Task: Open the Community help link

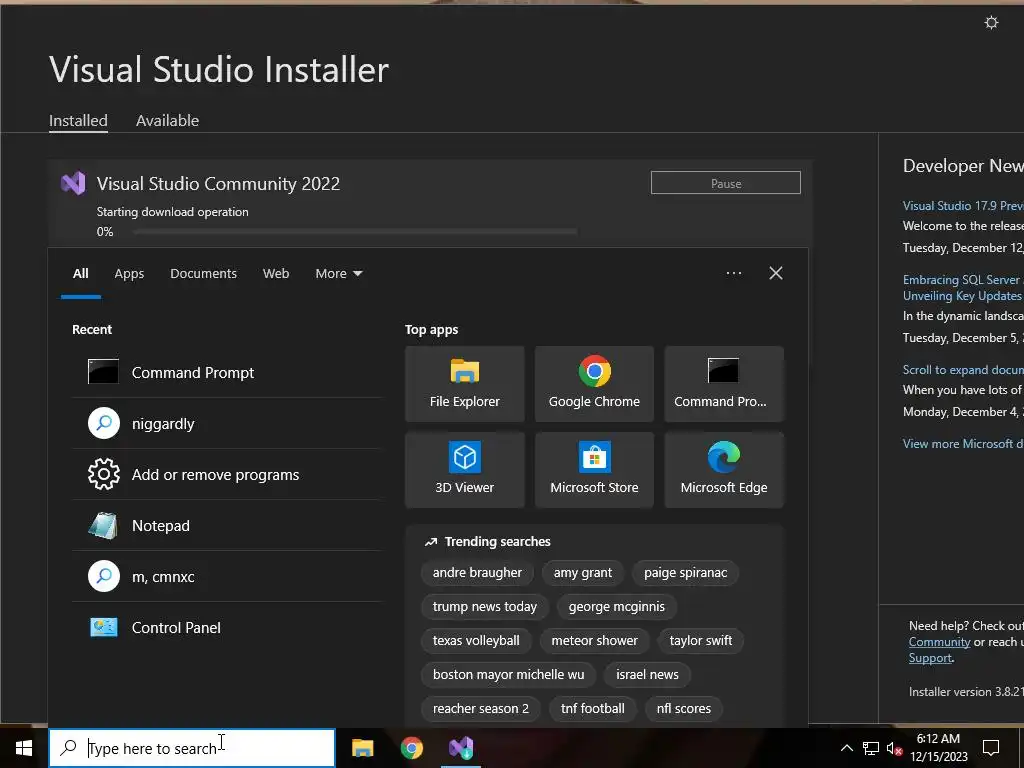Action: tap(939, 642)
